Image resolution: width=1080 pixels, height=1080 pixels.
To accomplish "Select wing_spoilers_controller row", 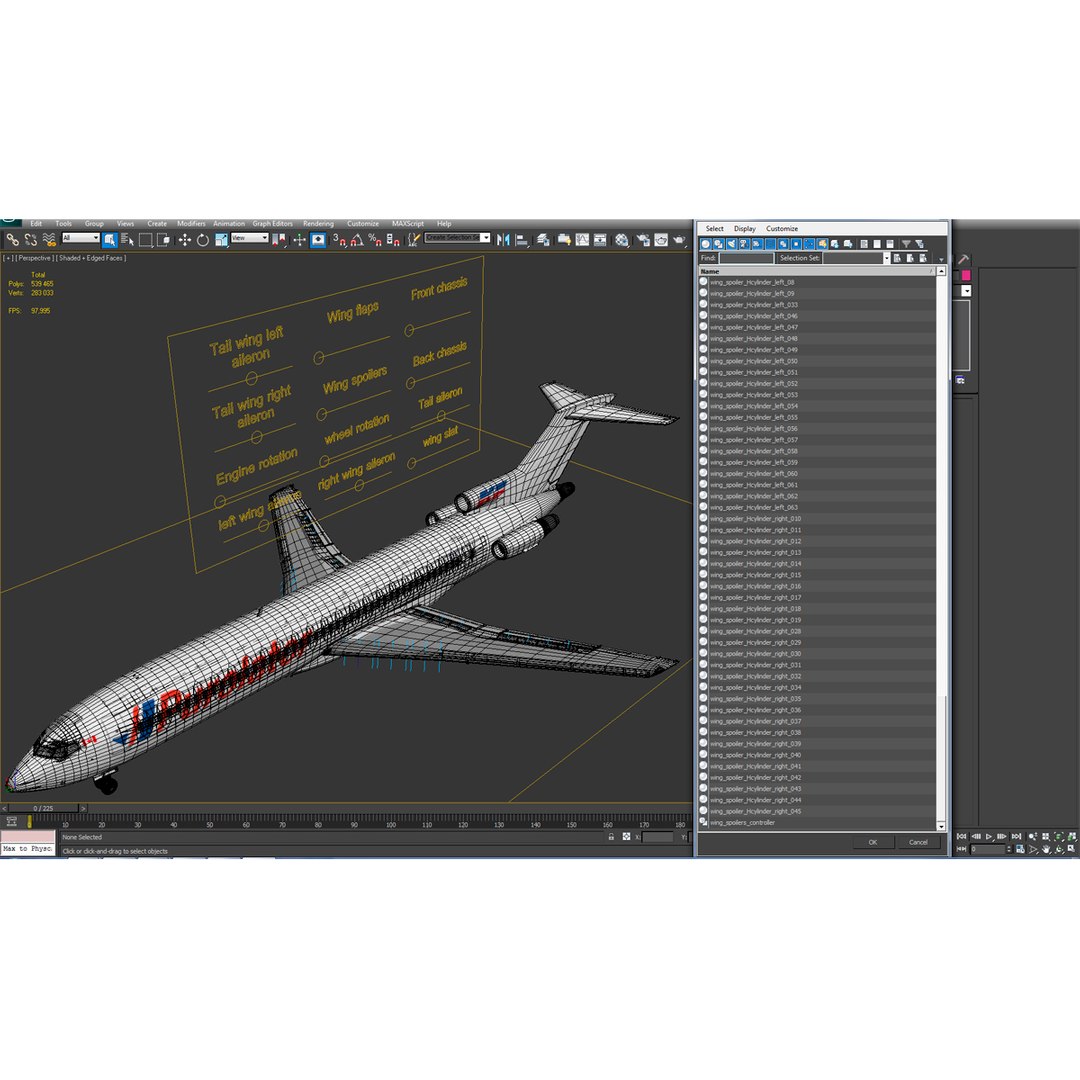I will pos(817,822).
